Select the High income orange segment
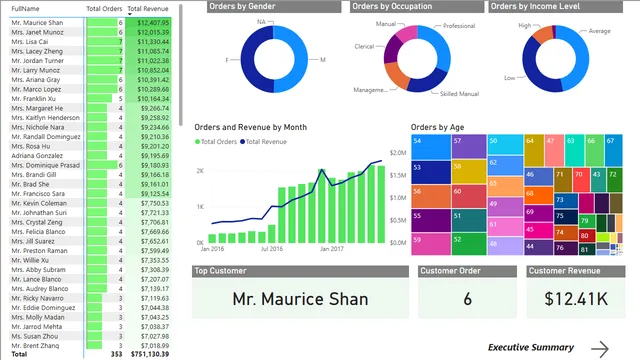The image size is (640, 360). click(x=543, y=35)
